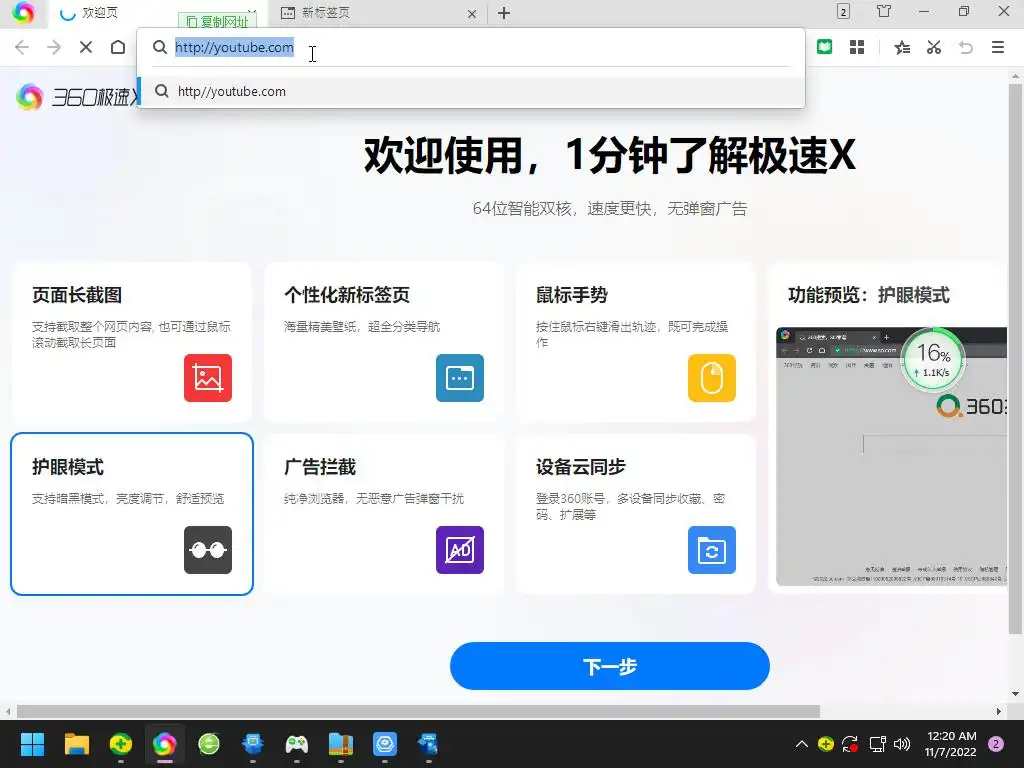
Task: Select the 鼠标手势 card title
Action: [x=572, y=295]
